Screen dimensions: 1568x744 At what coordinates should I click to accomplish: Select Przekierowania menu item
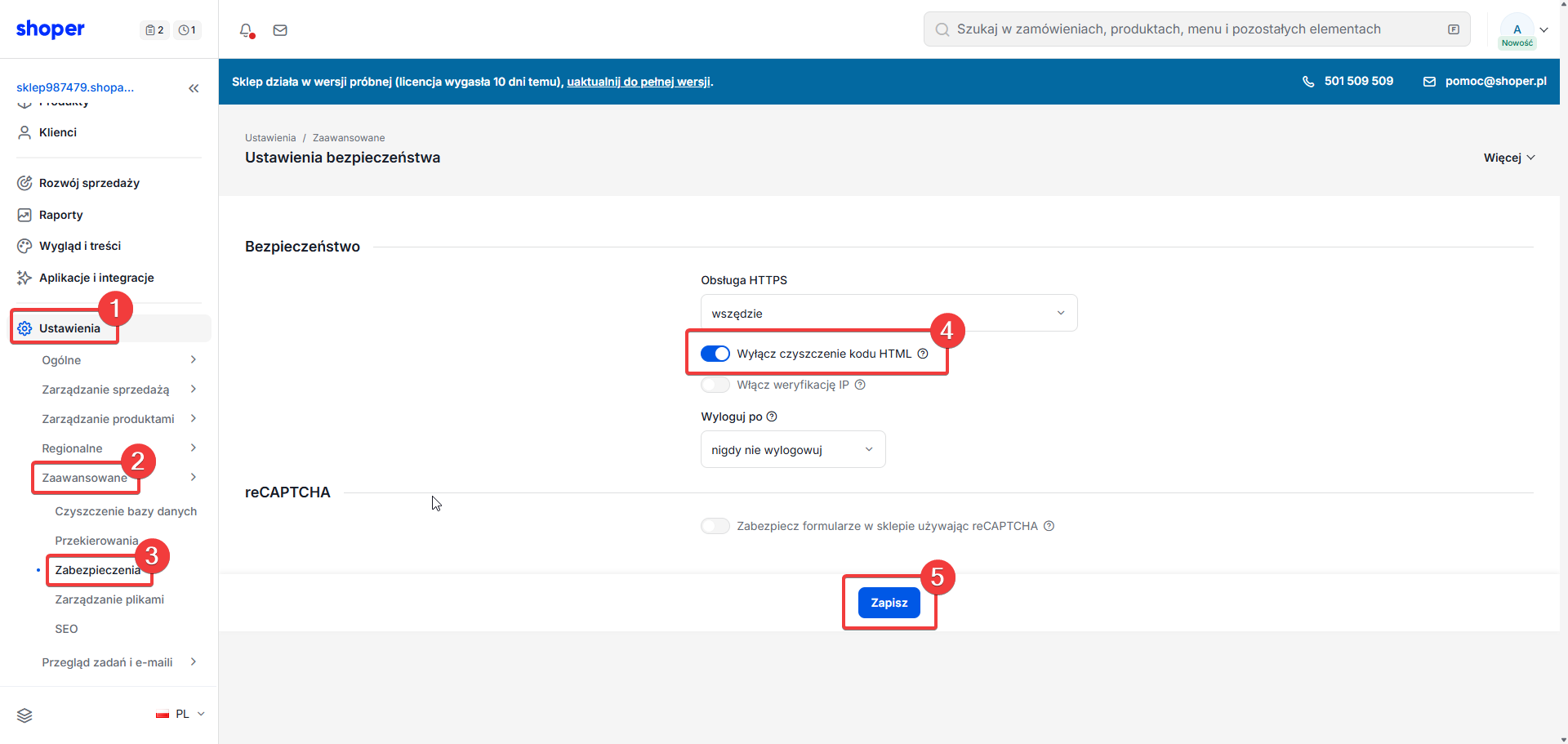tap(96, 541)
